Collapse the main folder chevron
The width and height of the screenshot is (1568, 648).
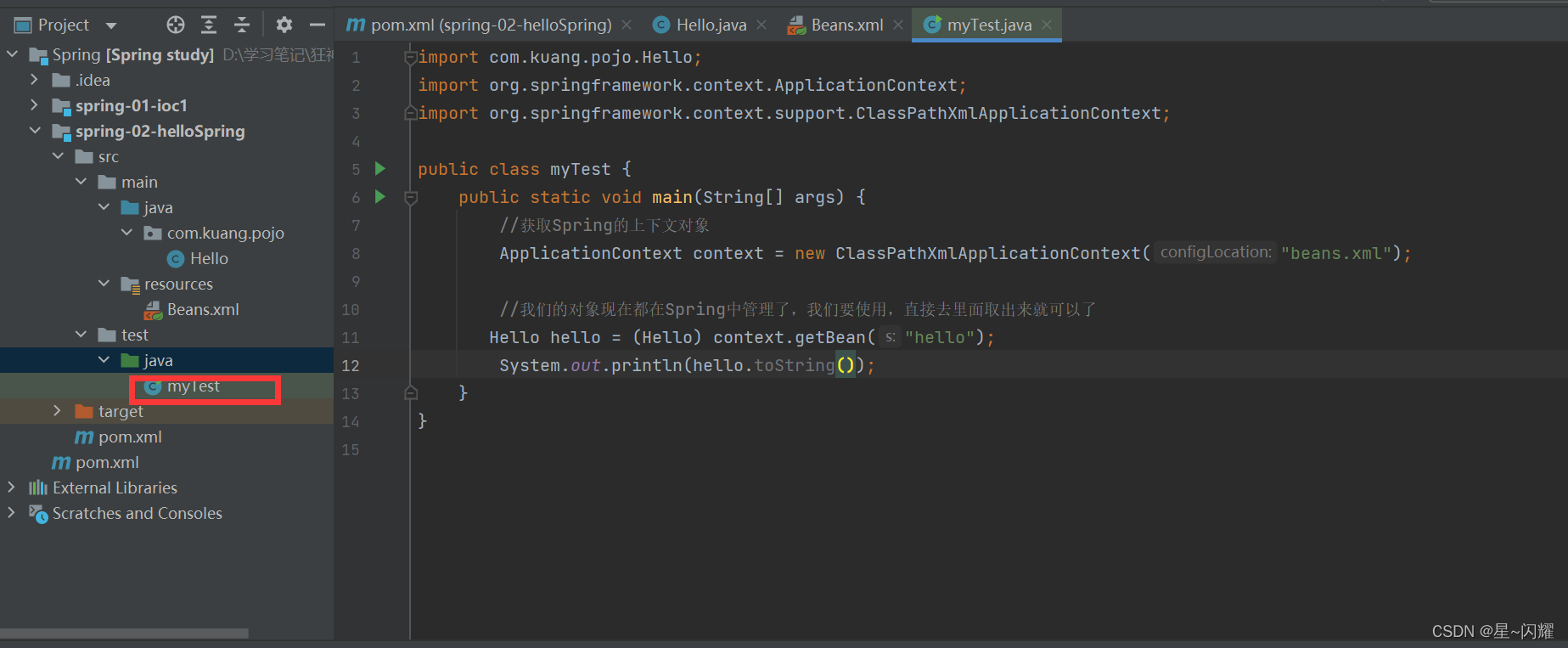pos(81,182)
